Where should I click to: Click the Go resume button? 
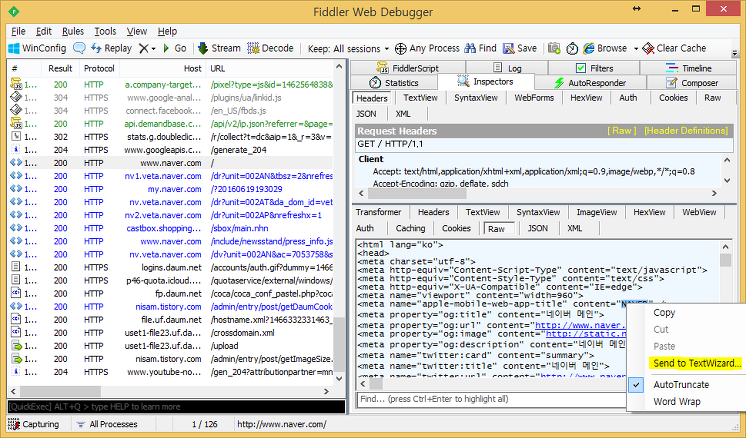pos(175,48)
